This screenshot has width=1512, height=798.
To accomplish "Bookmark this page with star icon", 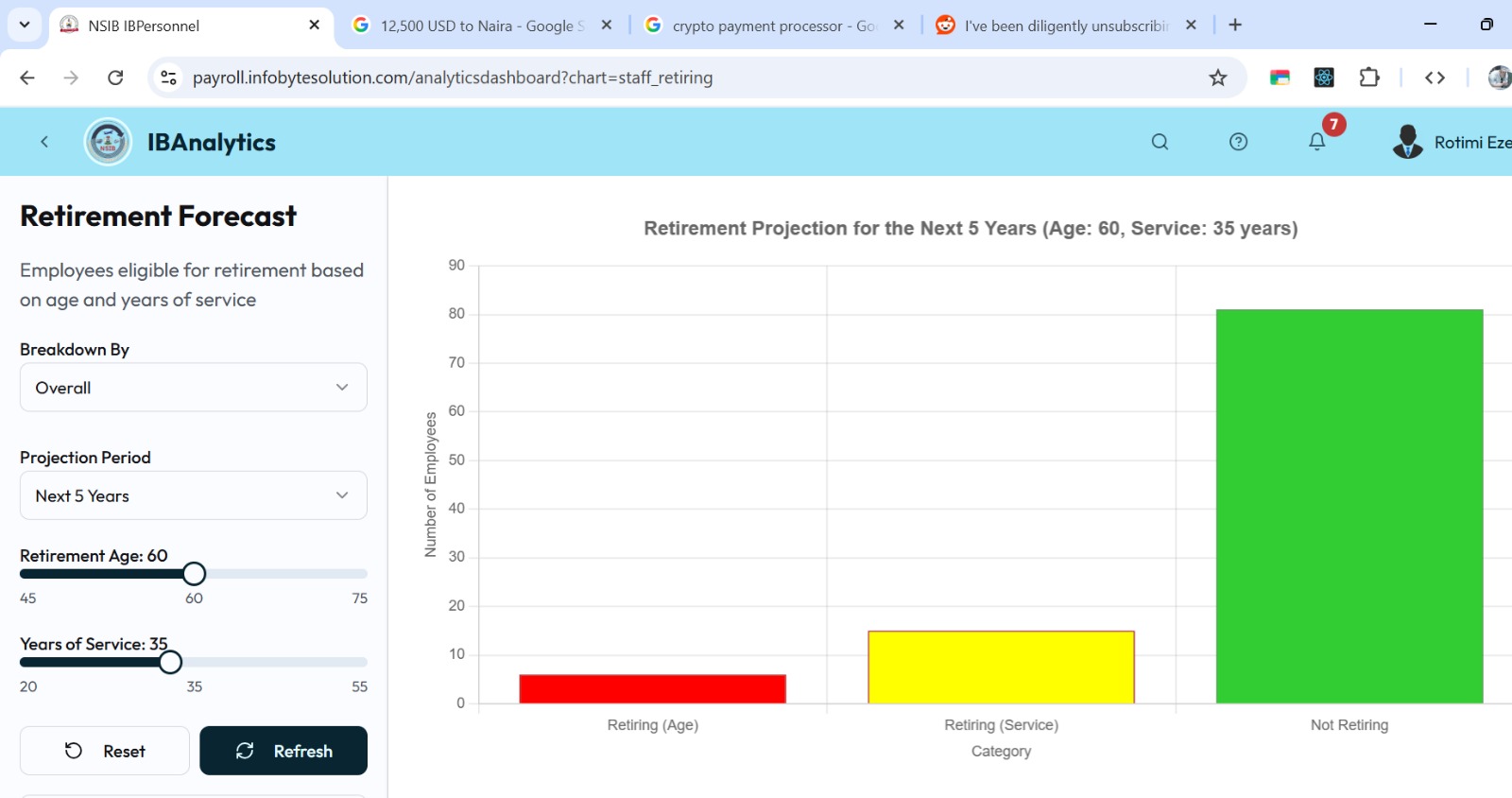I will click(x=1217, y=78).
